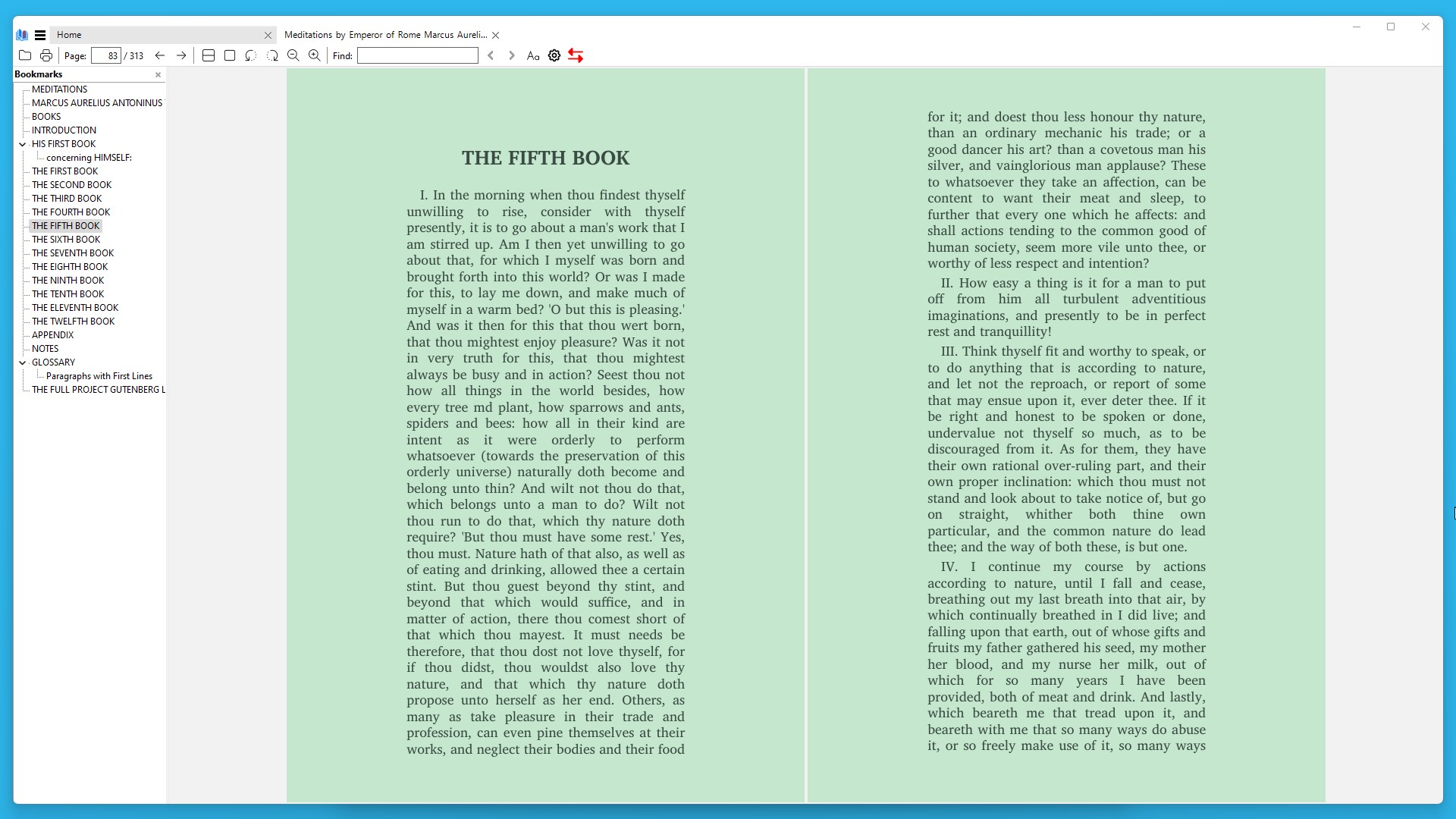Print the current document
Viewport: 1456px width, 819px height.
pyautogui.click(x=45, y=55)
